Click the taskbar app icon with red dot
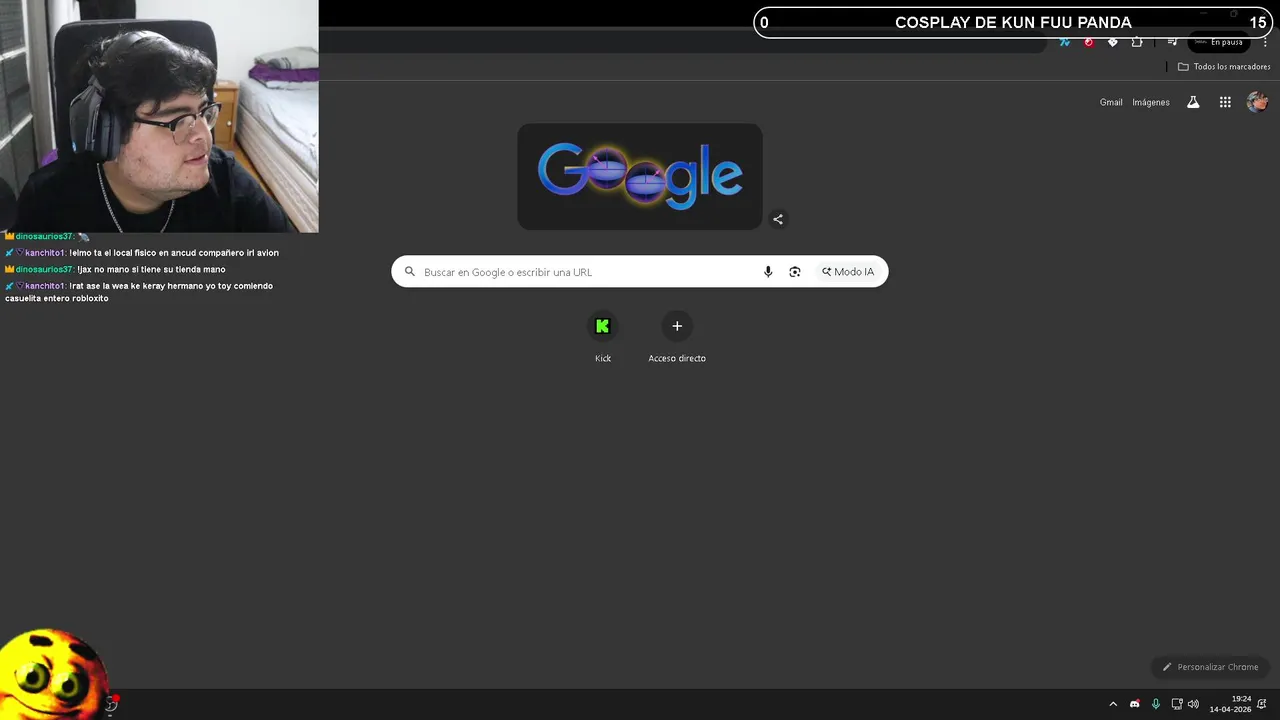Viewport: 1280px width, 720px height. pyautogui.click(x=111, y=704)
